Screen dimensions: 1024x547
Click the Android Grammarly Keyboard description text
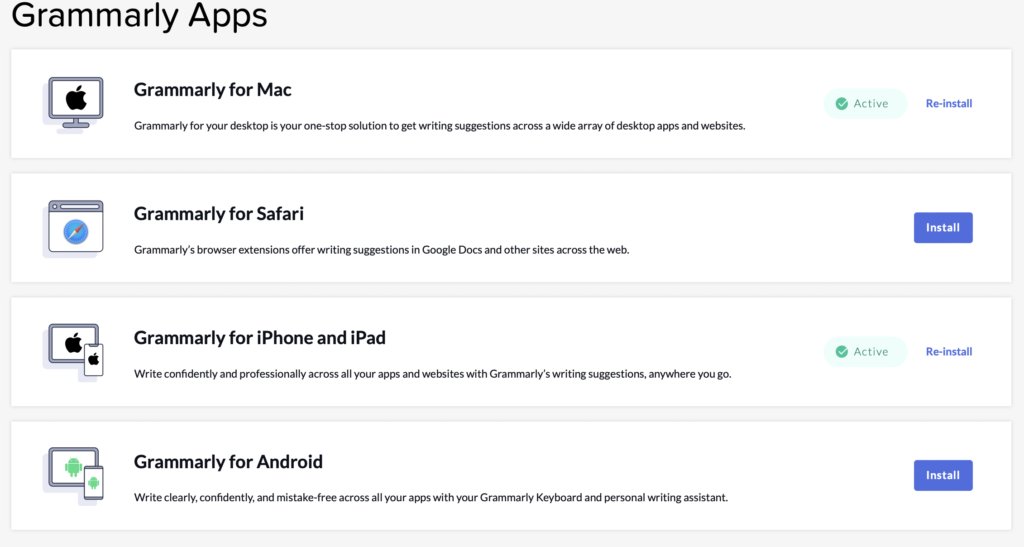pyautogui.click(x=430, y=497)
